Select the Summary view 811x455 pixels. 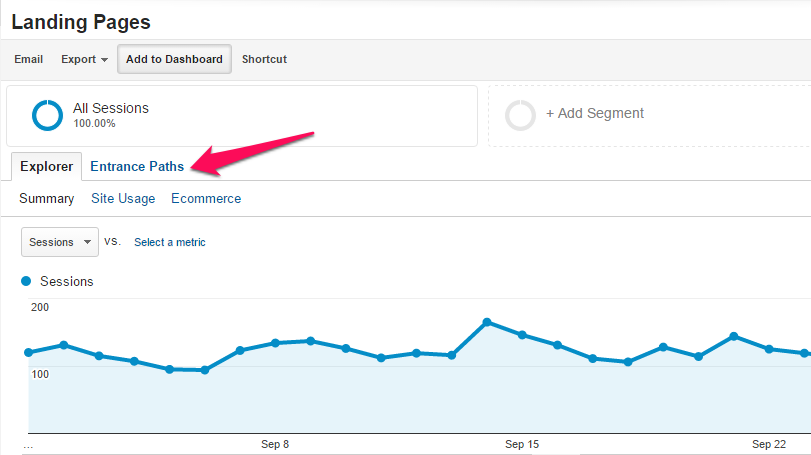pos(47,199)
